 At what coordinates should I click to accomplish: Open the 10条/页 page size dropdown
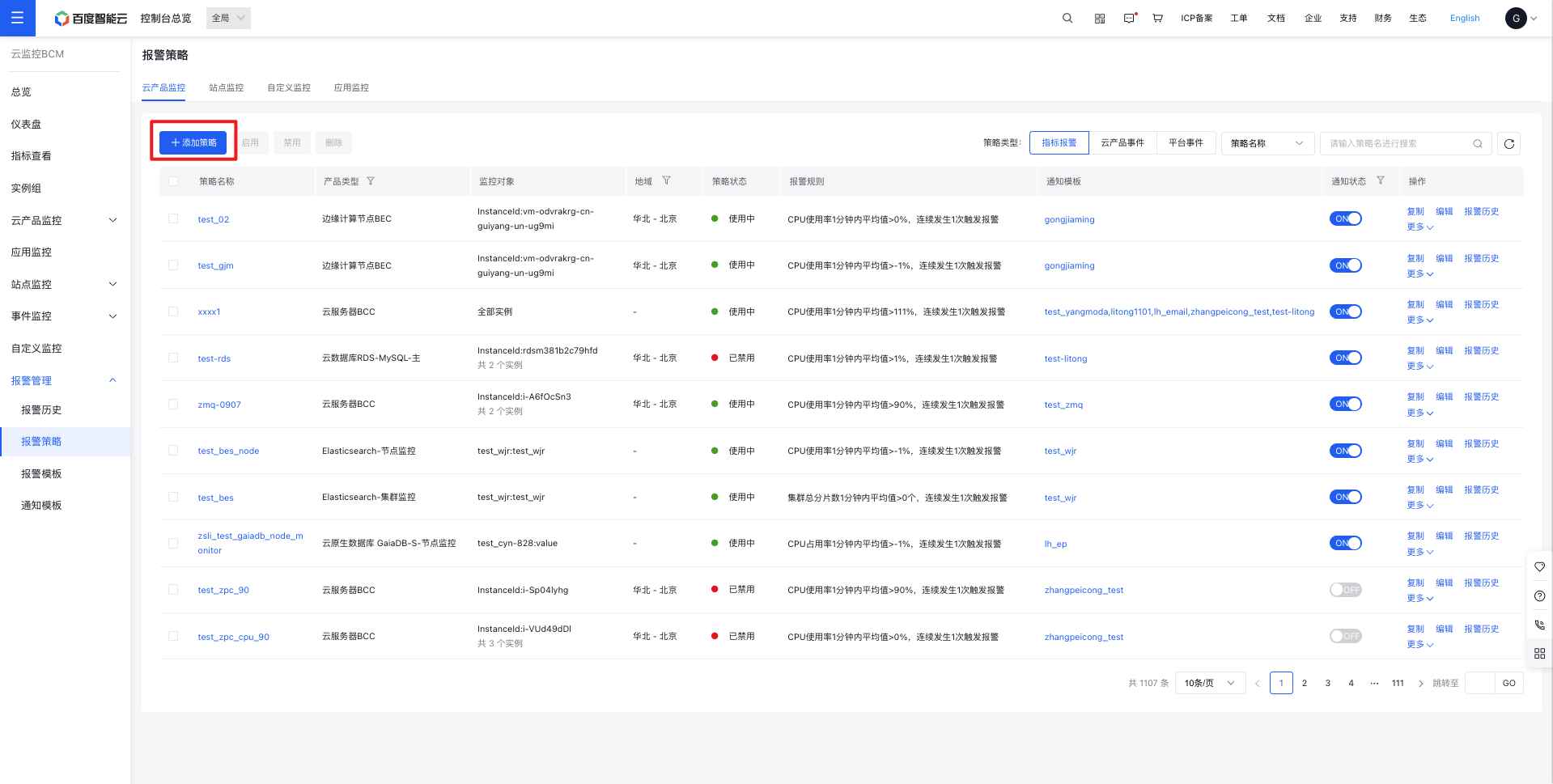pos(1210,684)
